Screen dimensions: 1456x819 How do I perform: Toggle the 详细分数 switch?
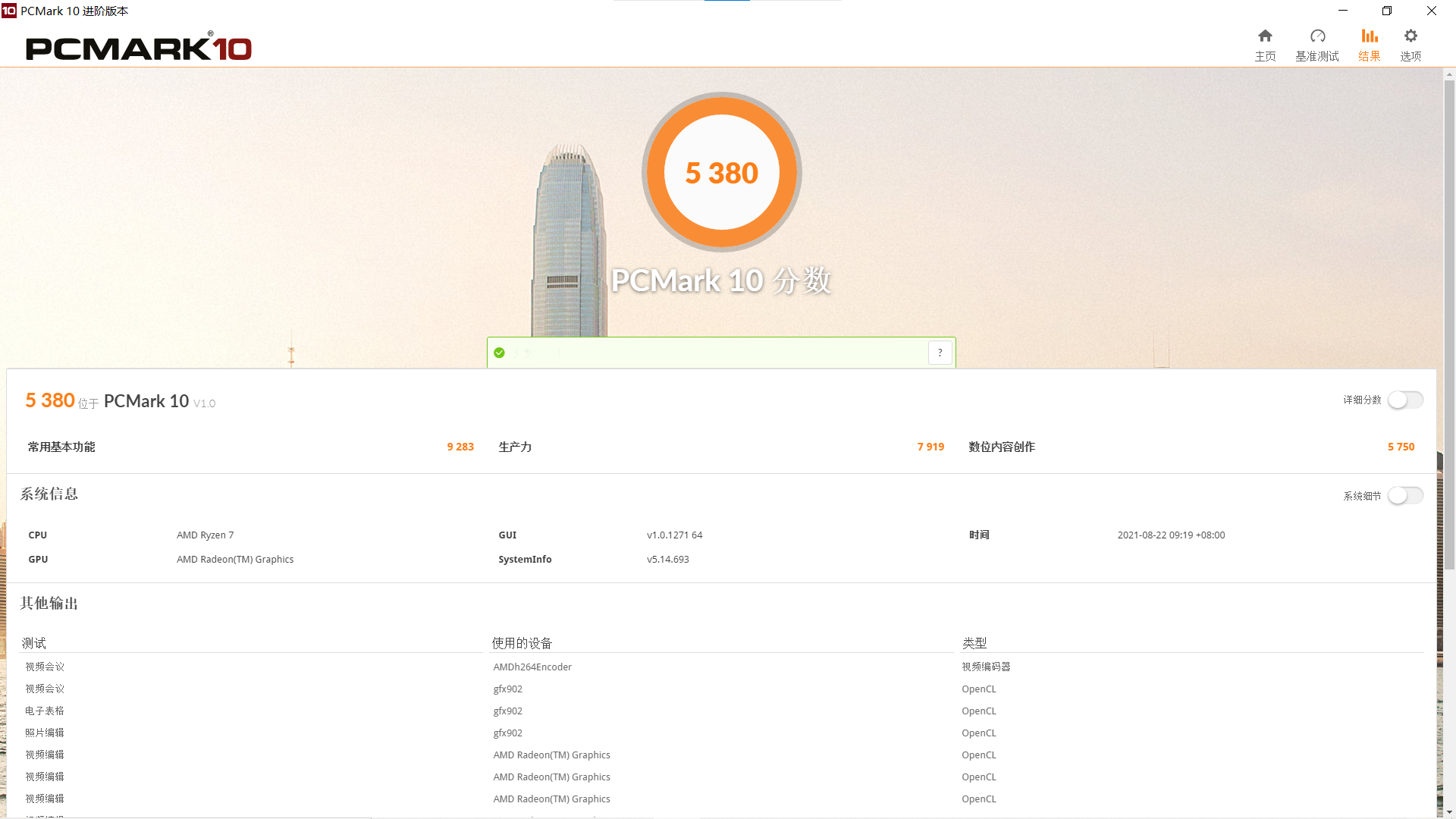[x=1405, y=400]
